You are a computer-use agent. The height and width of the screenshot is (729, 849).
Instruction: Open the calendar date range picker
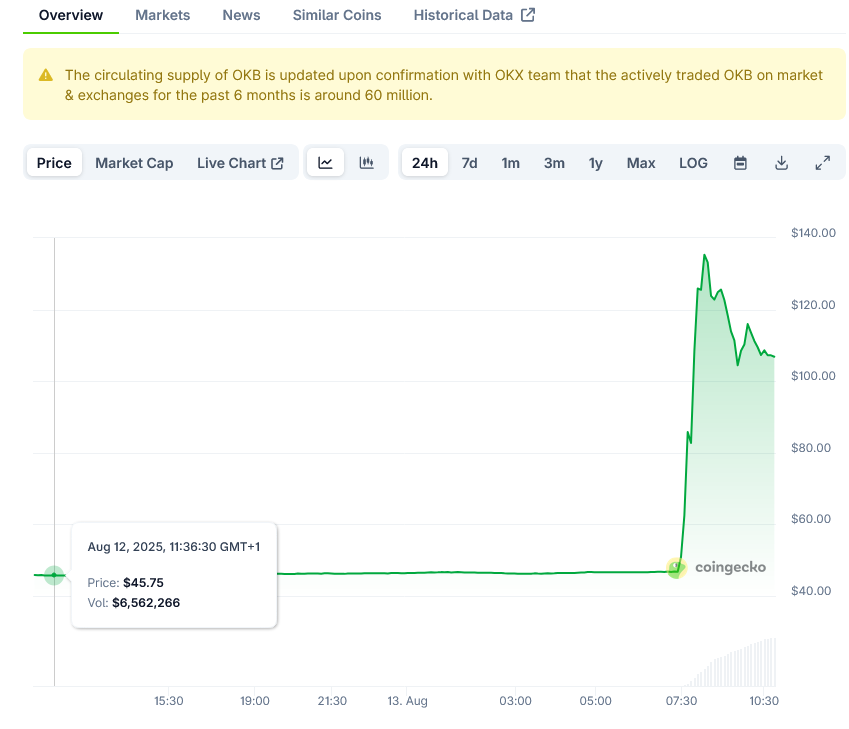point(740,162)
